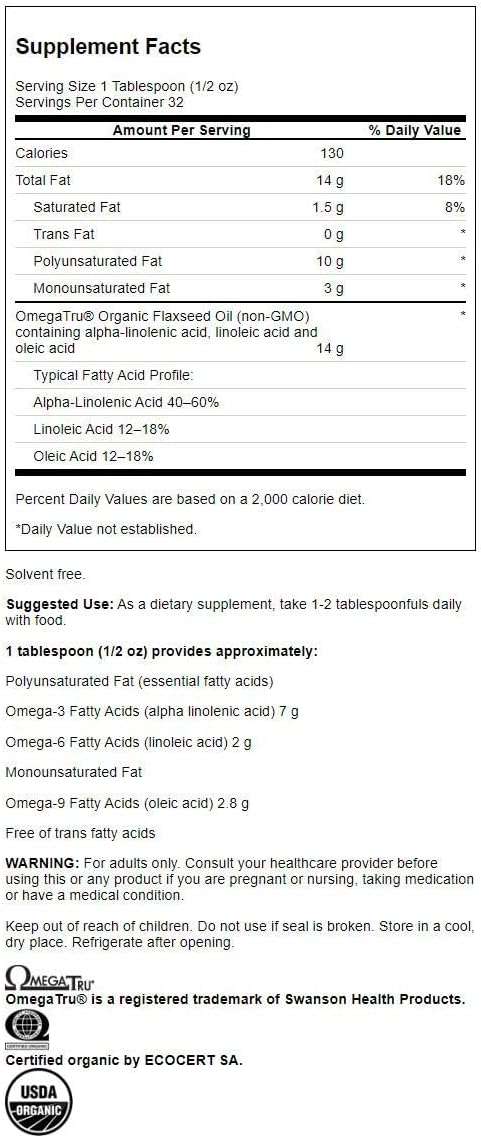Click the Alpha-Linolenic Acid 40–60% line
Image resolution: width=481 pixels, height=1138 pixels.
tap(126, 402)
